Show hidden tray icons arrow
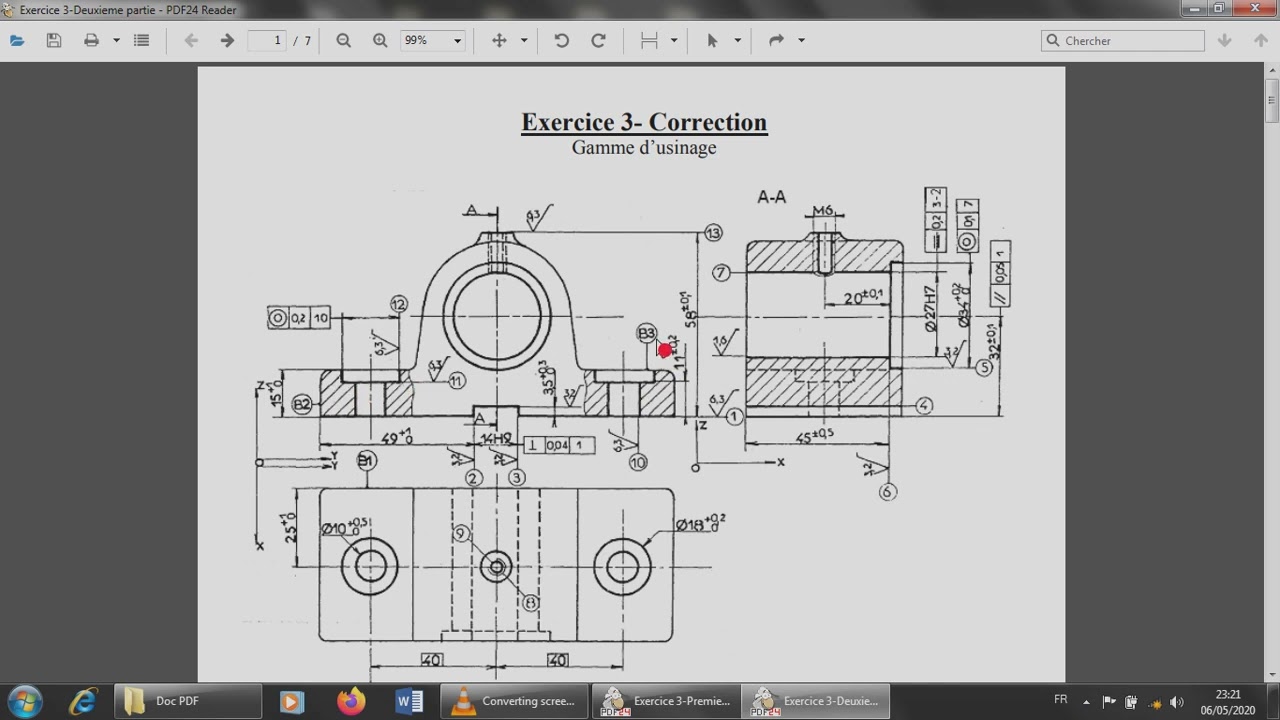This screenshot has width=1280, height=720. (x=1086, y=702)
